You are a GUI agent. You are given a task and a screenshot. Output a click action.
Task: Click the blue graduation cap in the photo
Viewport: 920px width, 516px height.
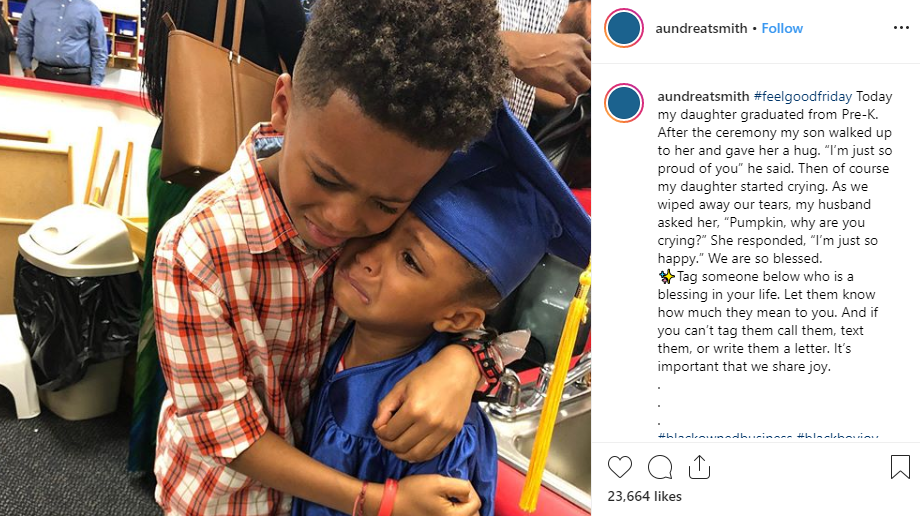pos(499,205)
